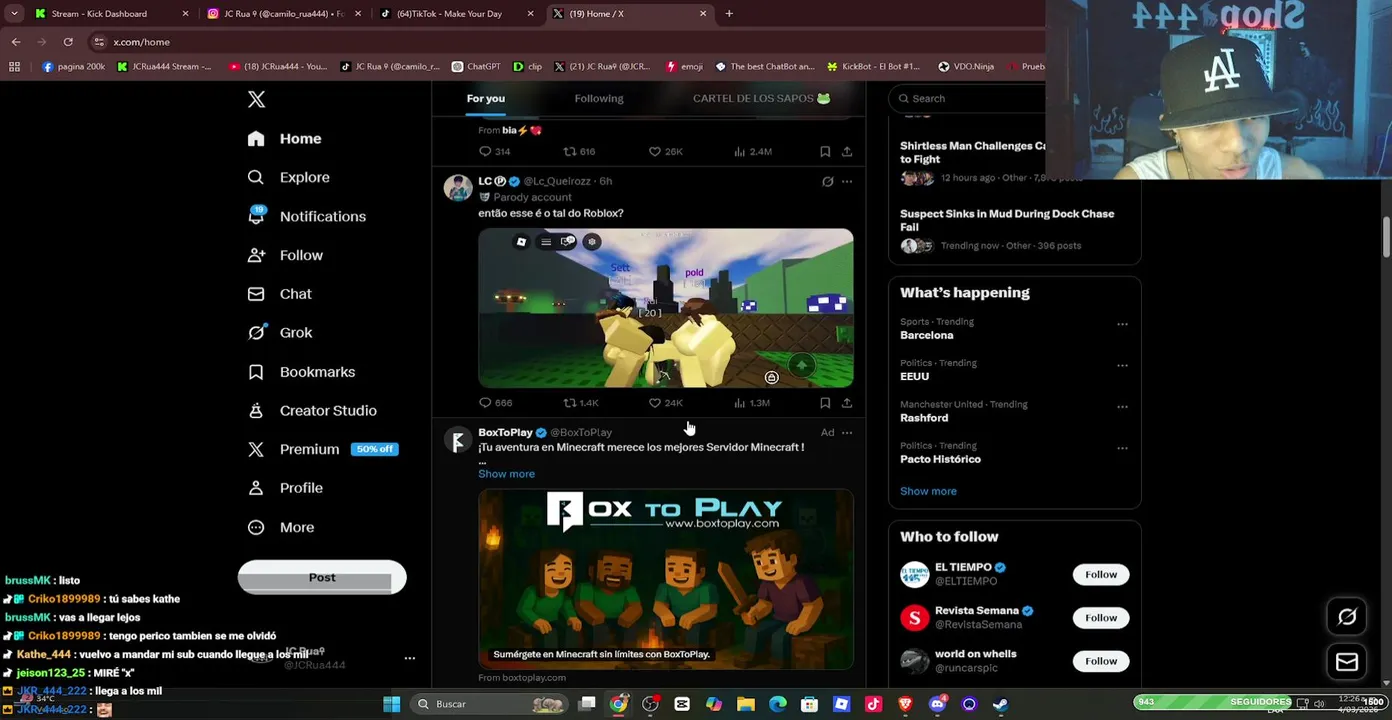1392x720 pixels.
Task: Open Creator Studio
Action: [312, 411]
